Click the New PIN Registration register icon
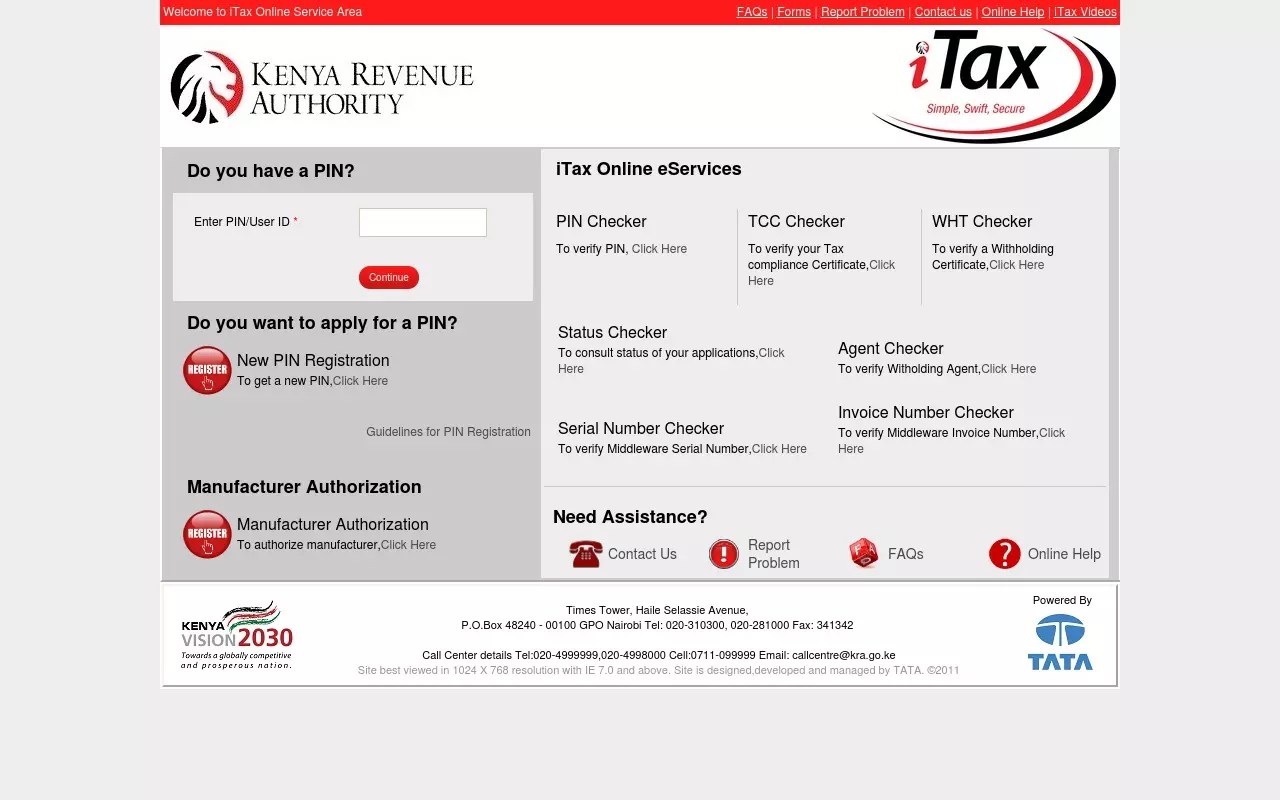 [207, 370]
